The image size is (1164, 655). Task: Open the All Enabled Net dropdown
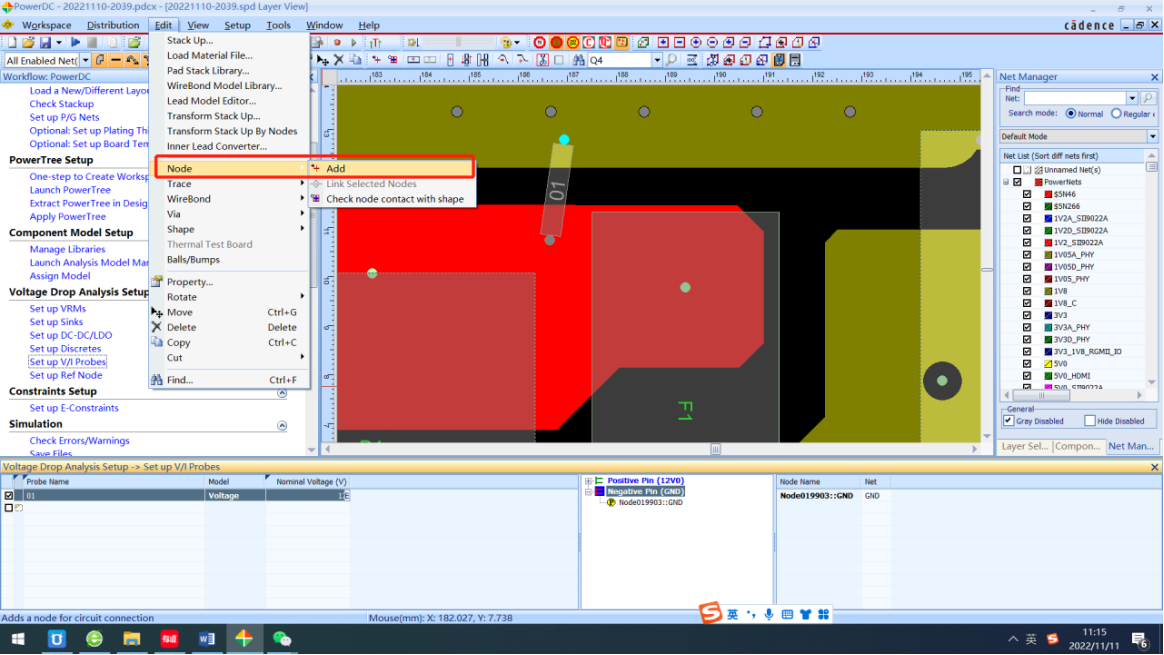point(85,60)
